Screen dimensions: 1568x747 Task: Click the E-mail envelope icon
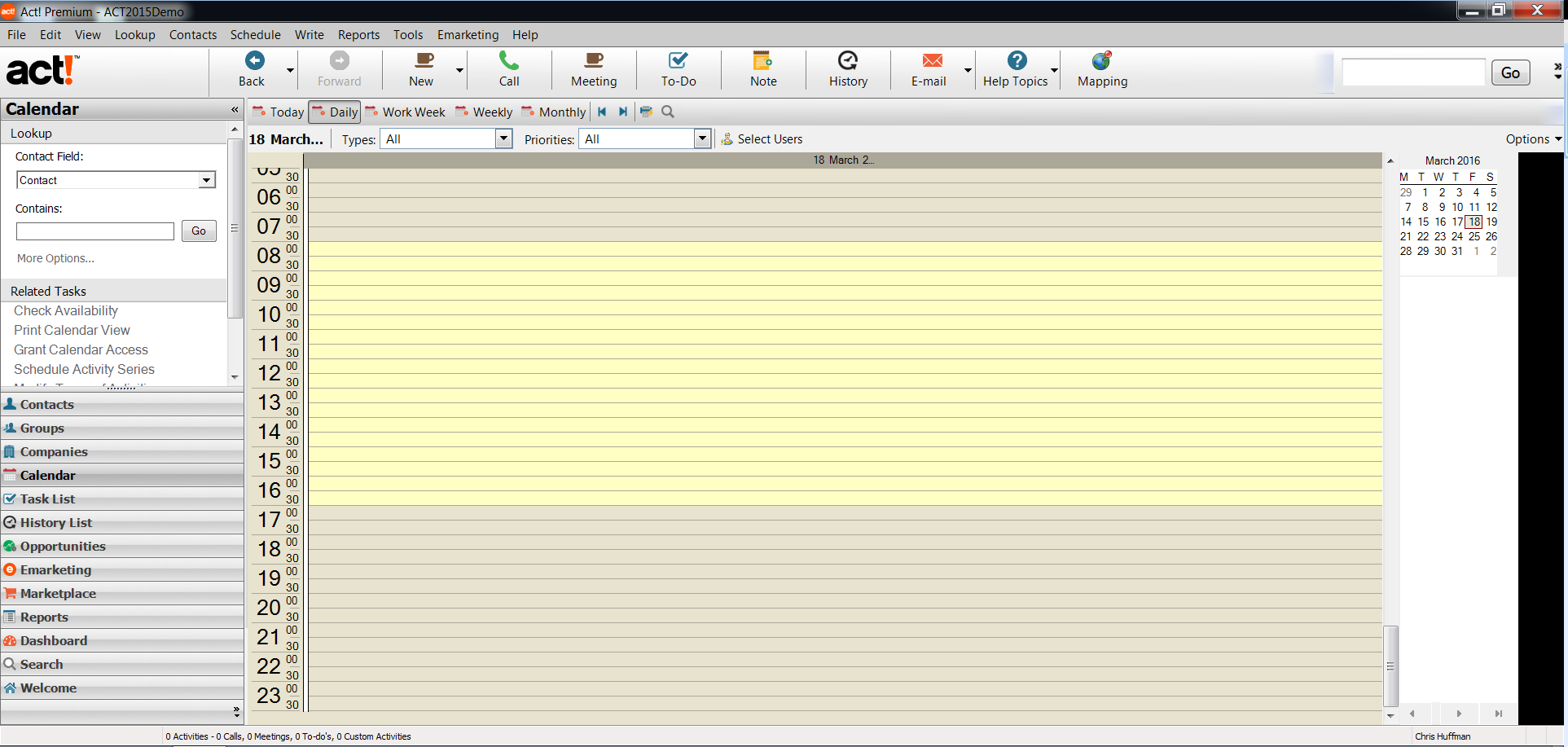click(x=932, y=60)
